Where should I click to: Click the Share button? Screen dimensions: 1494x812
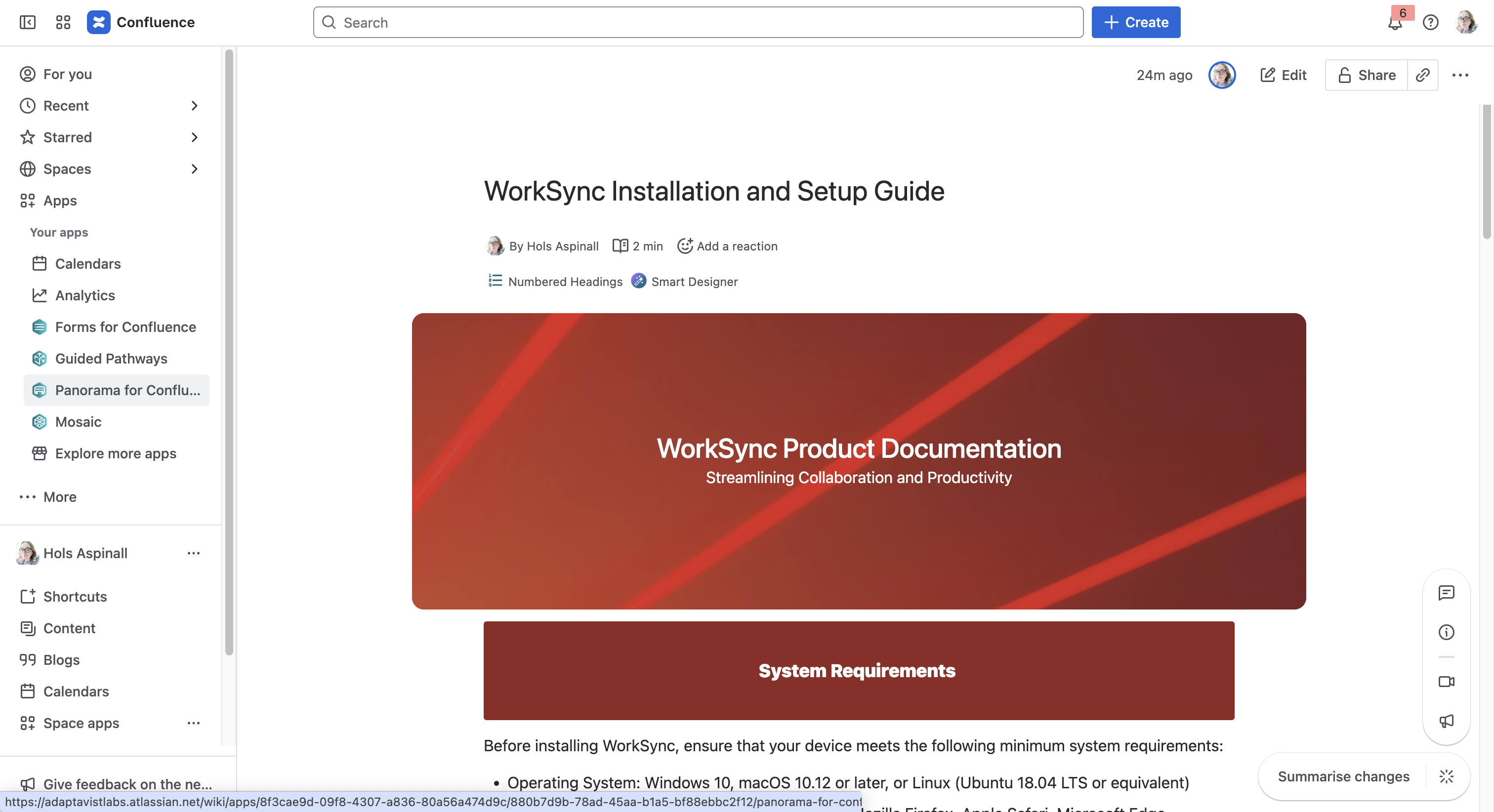coord(1367,75)
